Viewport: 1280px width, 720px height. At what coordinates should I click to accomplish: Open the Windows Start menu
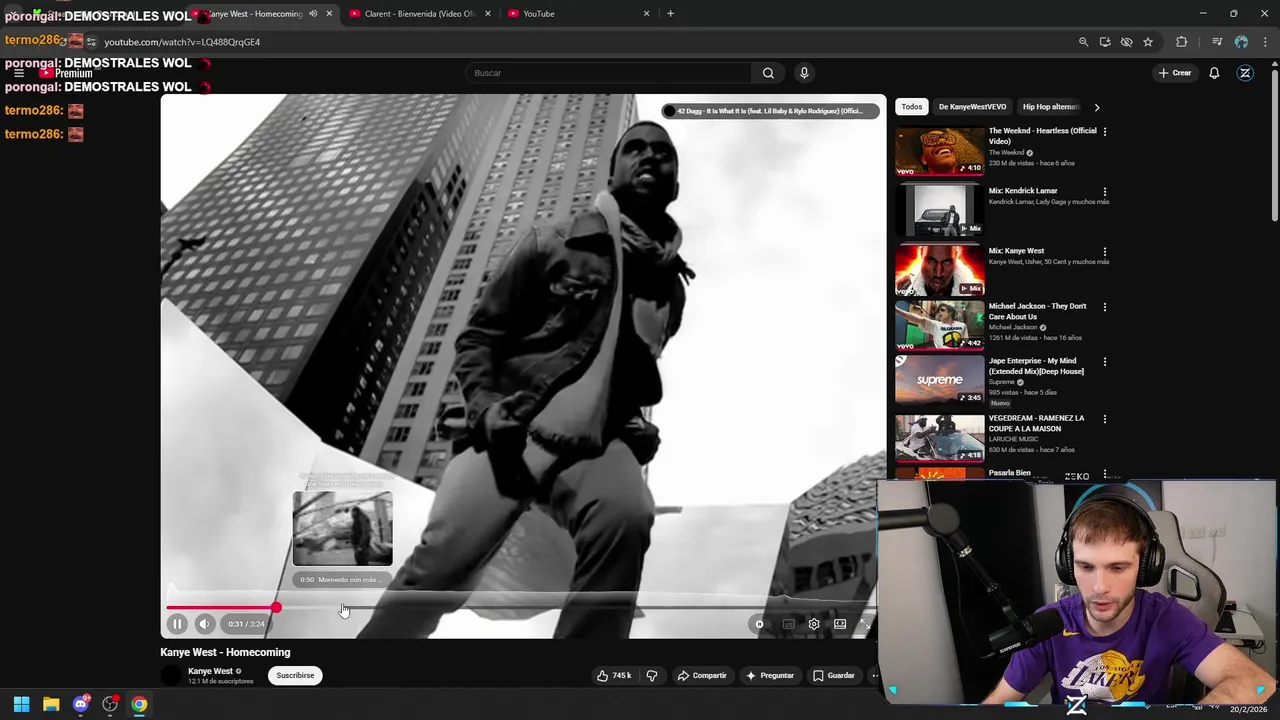(21, 705)
